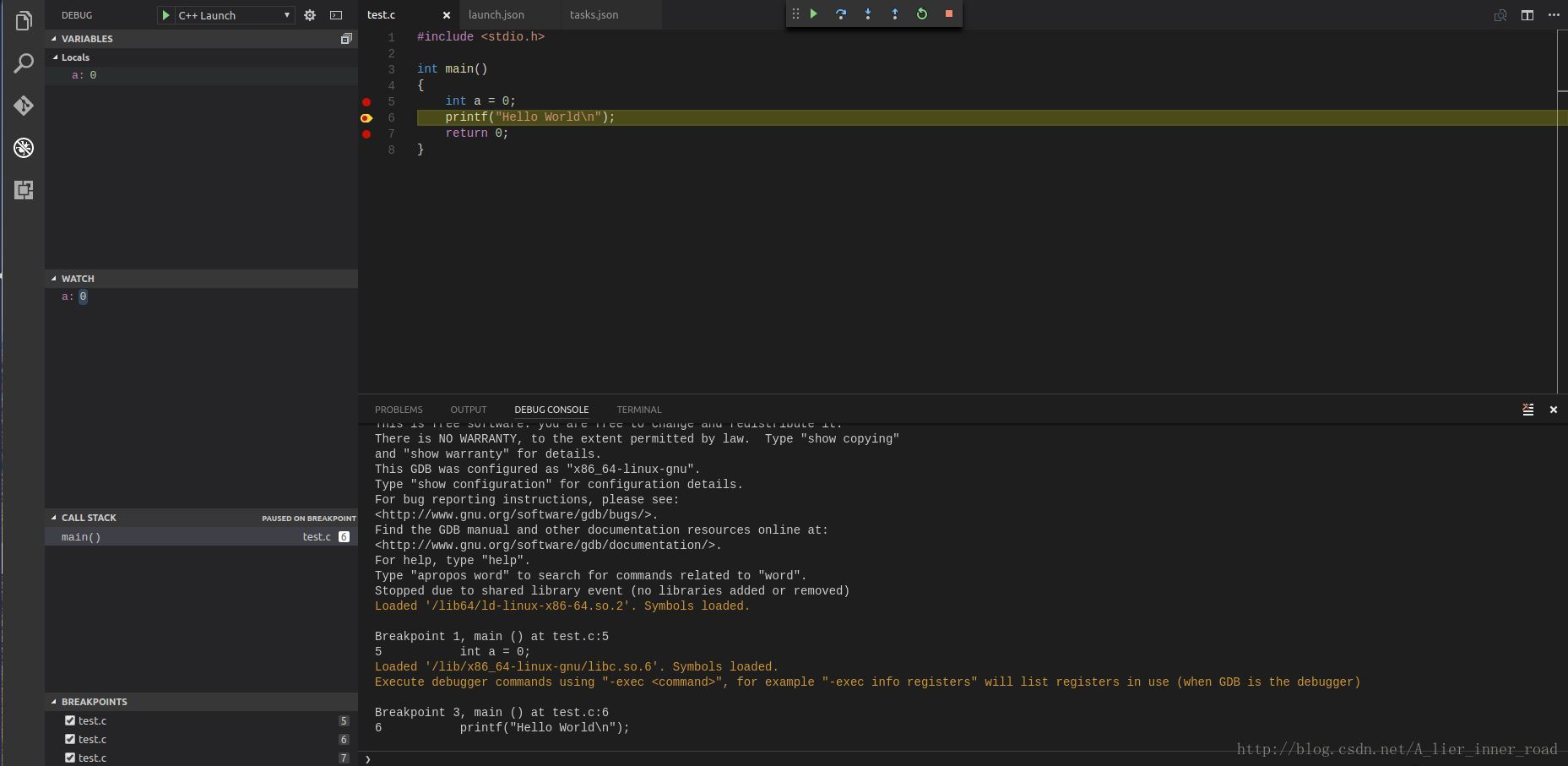Split the editor
The image size is (1568, 766).
tap(1527, 15)
